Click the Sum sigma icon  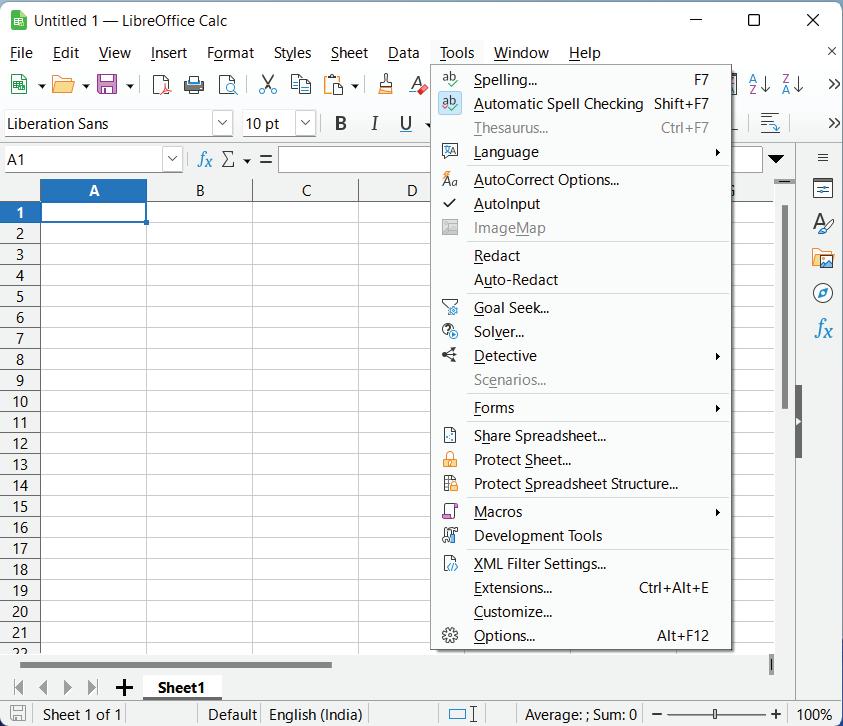coord(228,159)
